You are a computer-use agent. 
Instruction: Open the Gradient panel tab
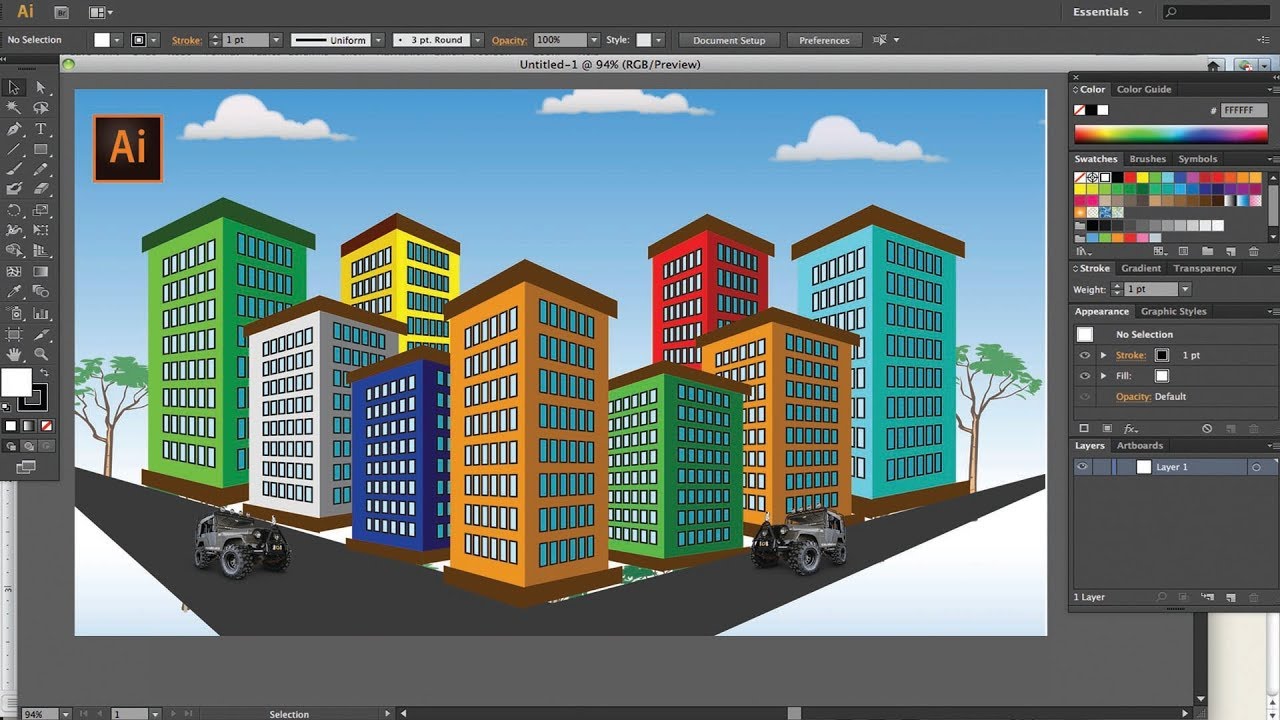tap(1141, 268)
